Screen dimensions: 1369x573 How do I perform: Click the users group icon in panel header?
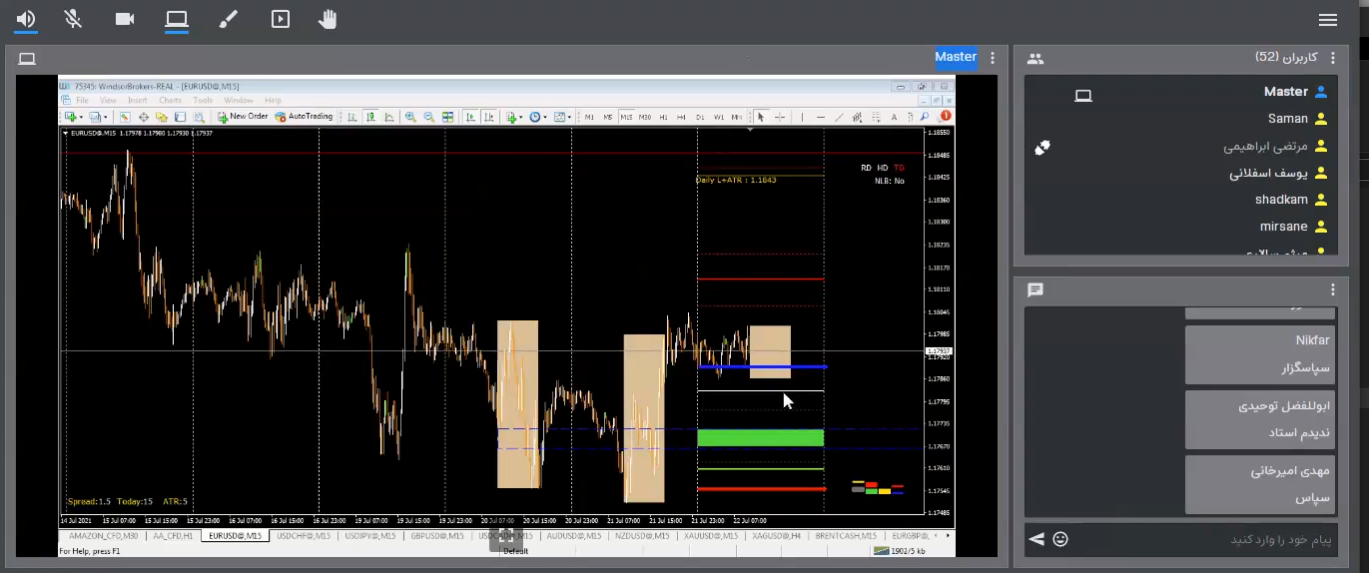[1035, 59]
